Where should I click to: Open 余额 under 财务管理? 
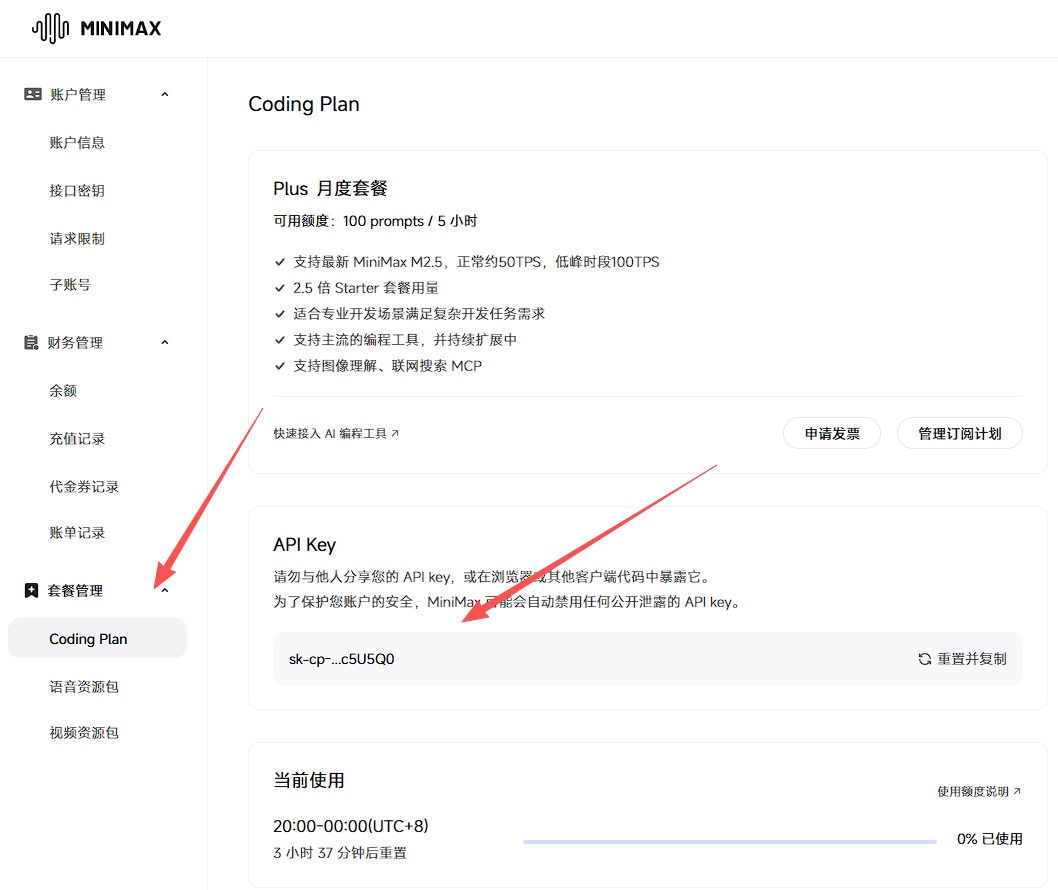[63, 391]
